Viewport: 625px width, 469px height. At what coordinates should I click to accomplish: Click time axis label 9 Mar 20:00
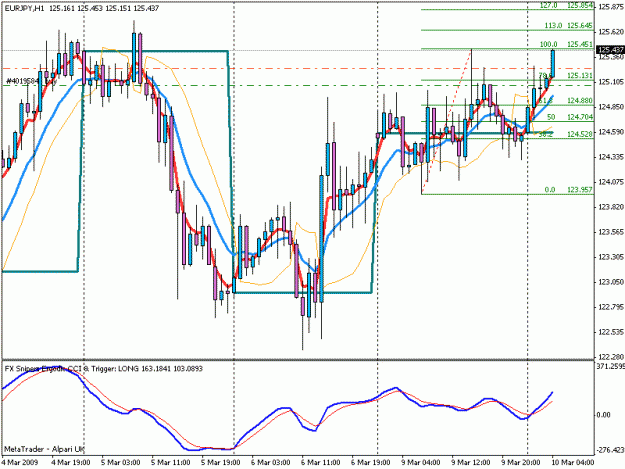[x=521, y=463]
